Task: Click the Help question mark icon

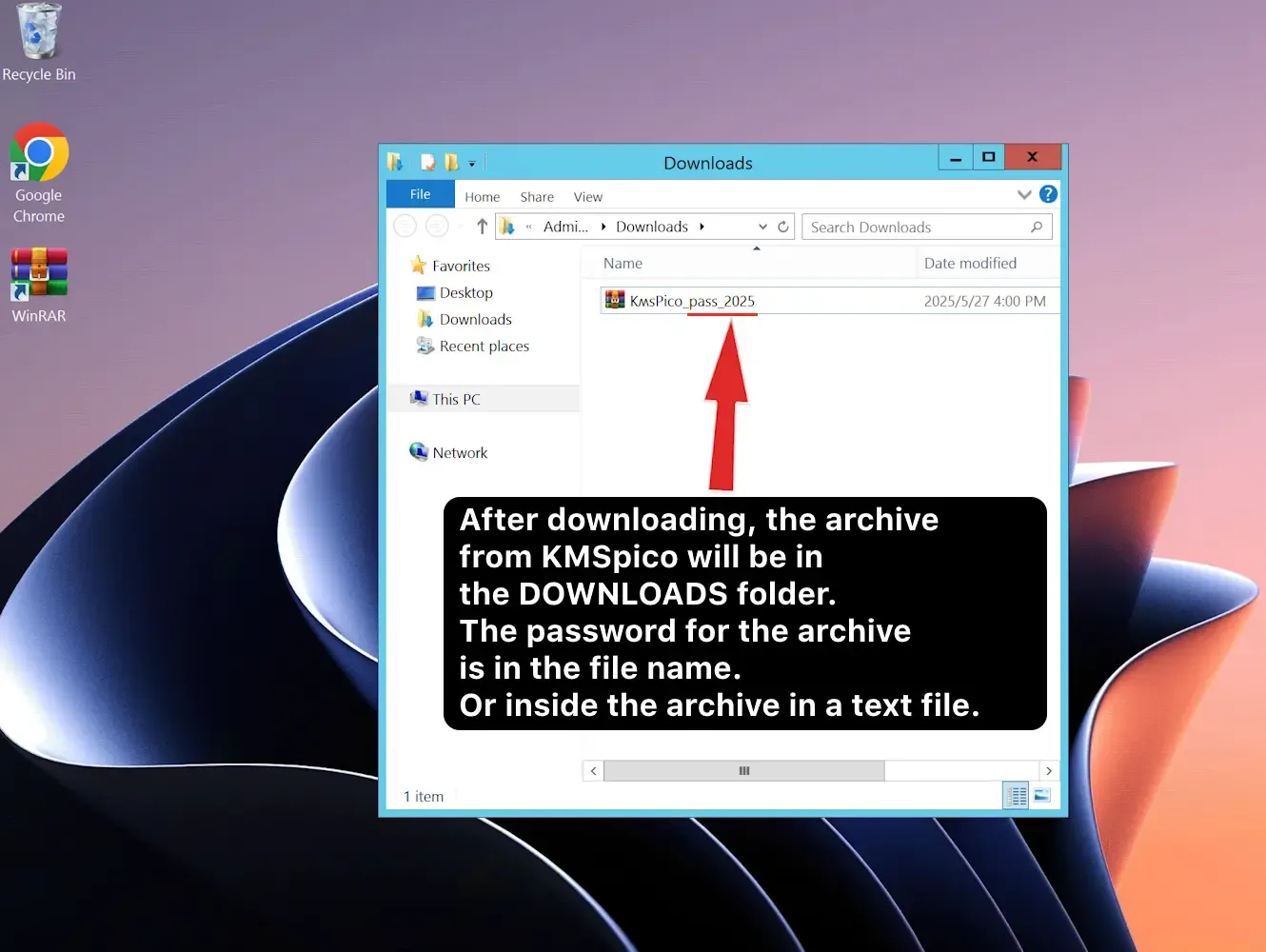Action: coord(1048,194)
